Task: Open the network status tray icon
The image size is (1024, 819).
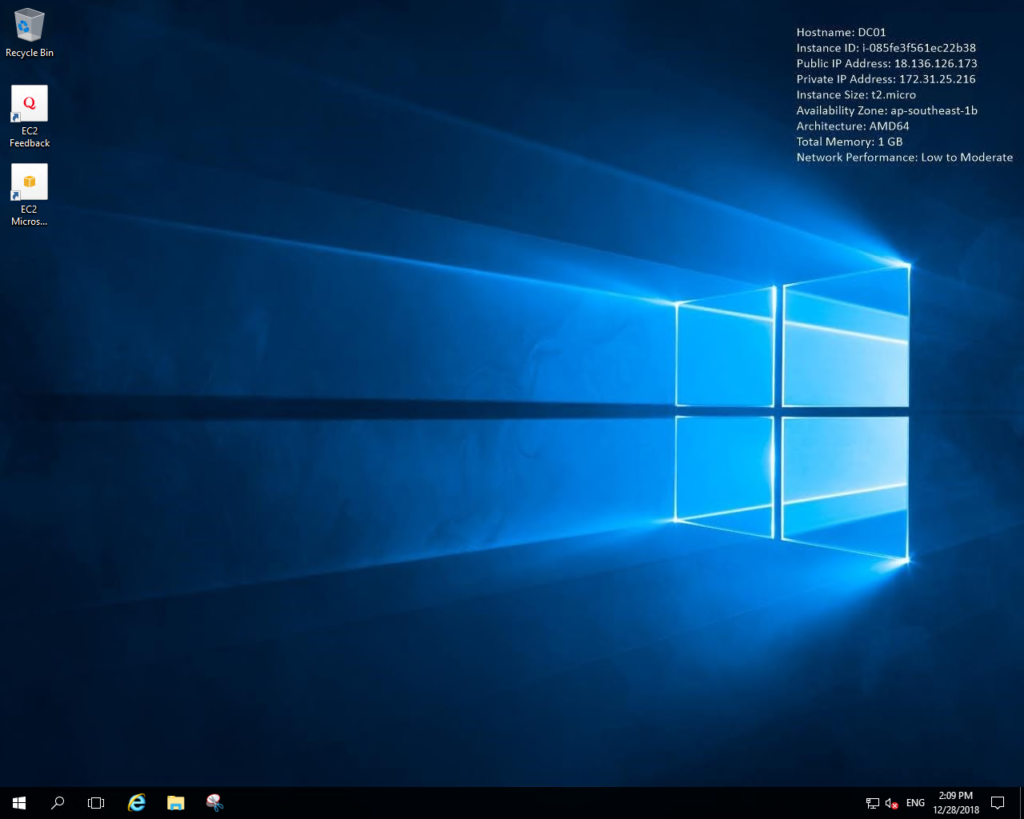Action: coord(872,803)
